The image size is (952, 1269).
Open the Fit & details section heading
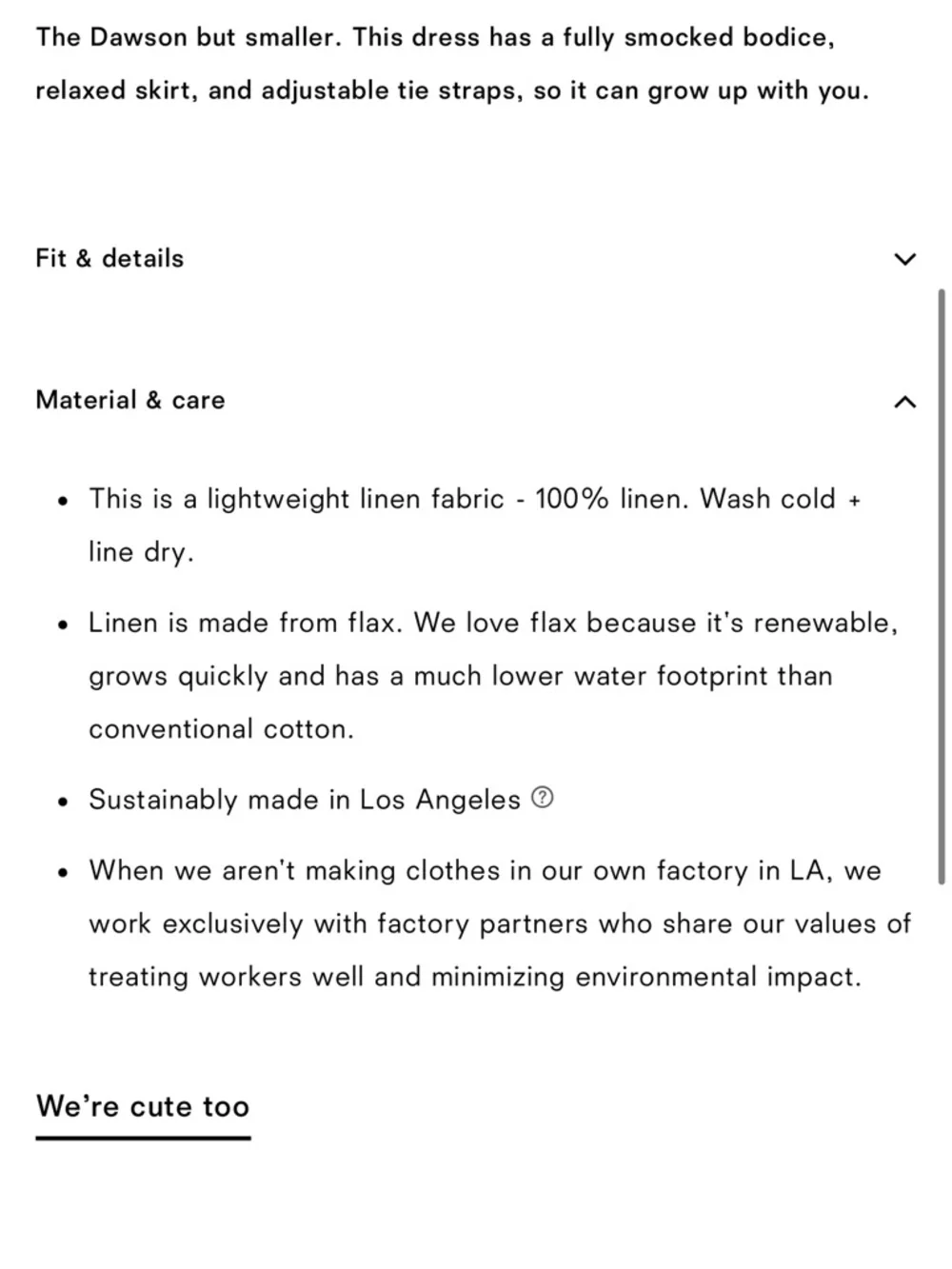point(109,258)
